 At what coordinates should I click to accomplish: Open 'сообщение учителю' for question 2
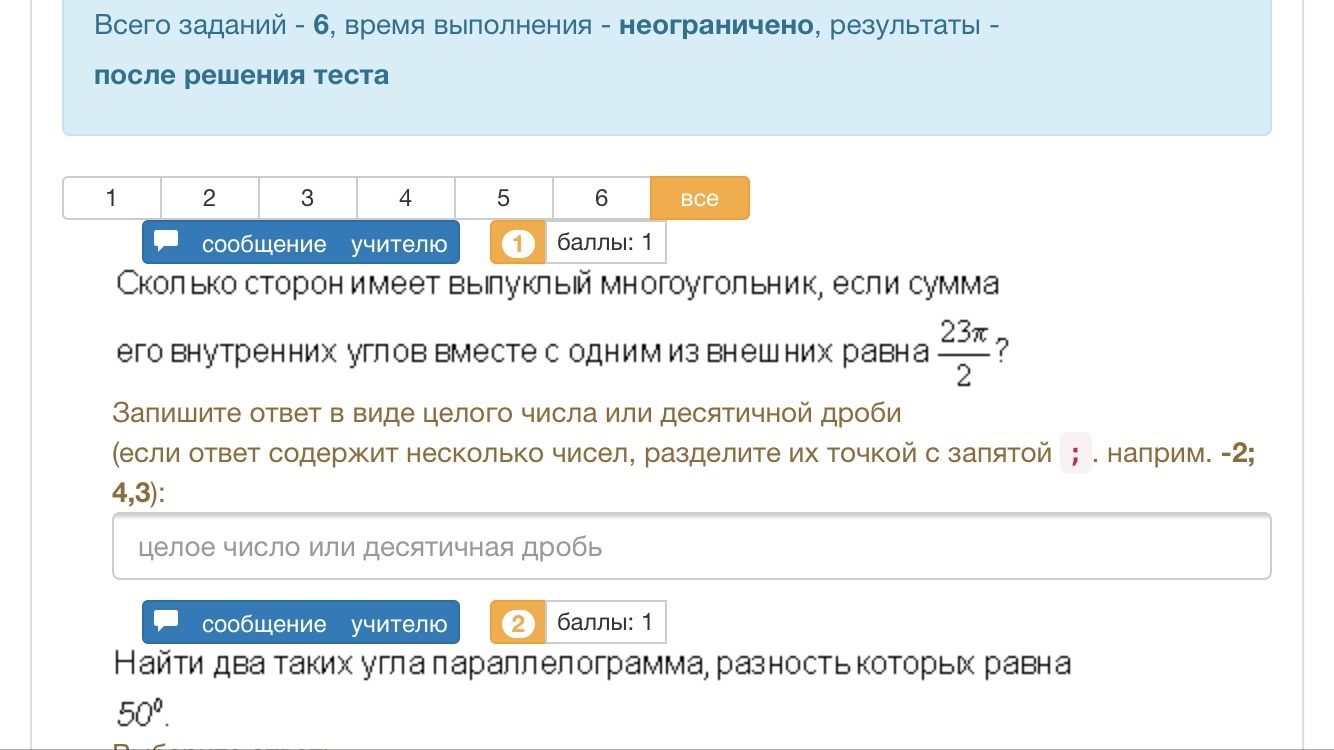click(x=301, y=623)
